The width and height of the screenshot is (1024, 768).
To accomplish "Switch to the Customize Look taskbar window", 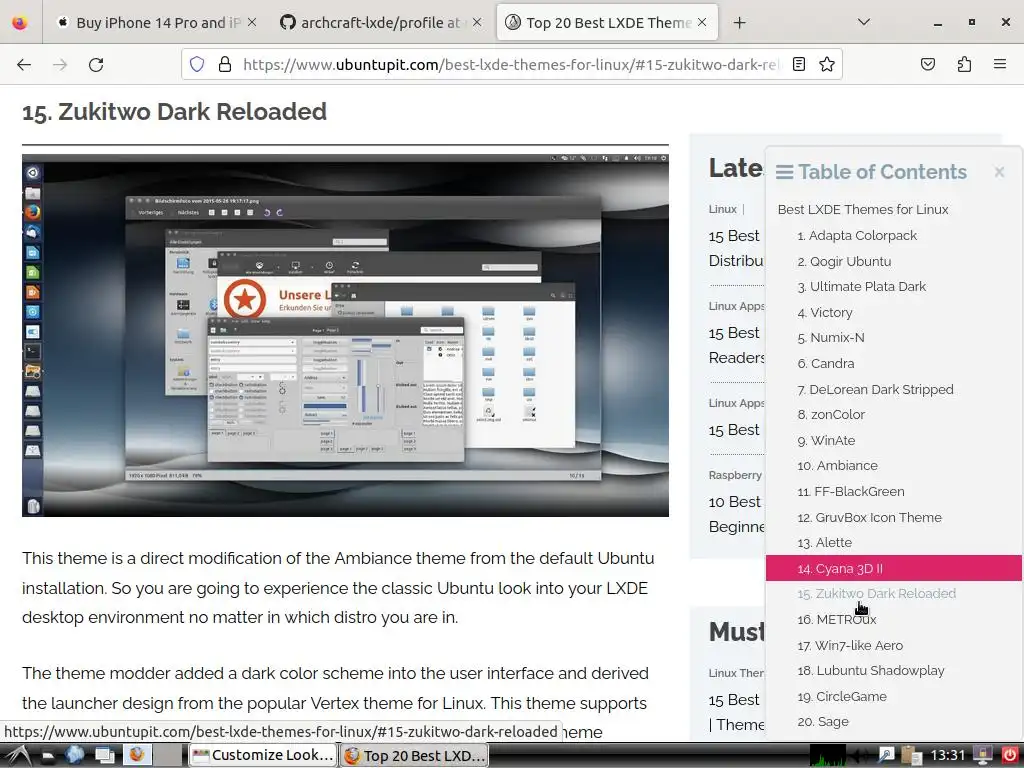I will 263,756.
